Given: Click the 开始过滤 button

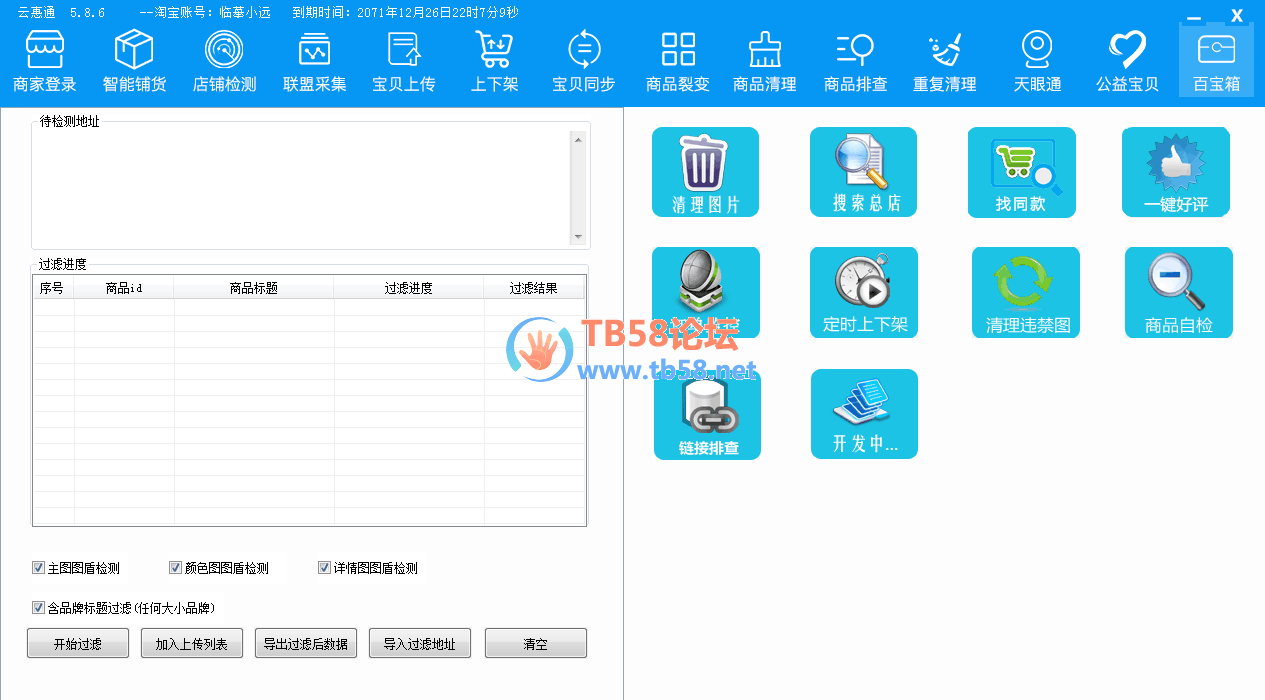Looking at the screenshot, I should tap(78, 643).
